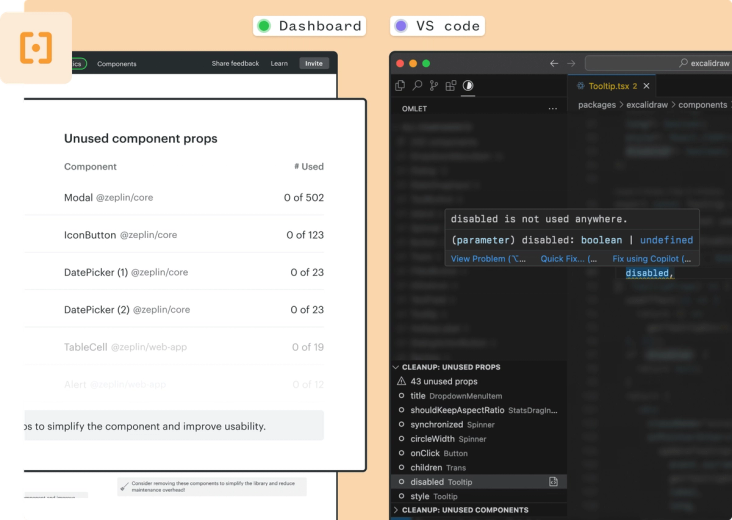732x520 pixels.
Task: Select the Omlet icon in activity bar
Action: point(468,85)
